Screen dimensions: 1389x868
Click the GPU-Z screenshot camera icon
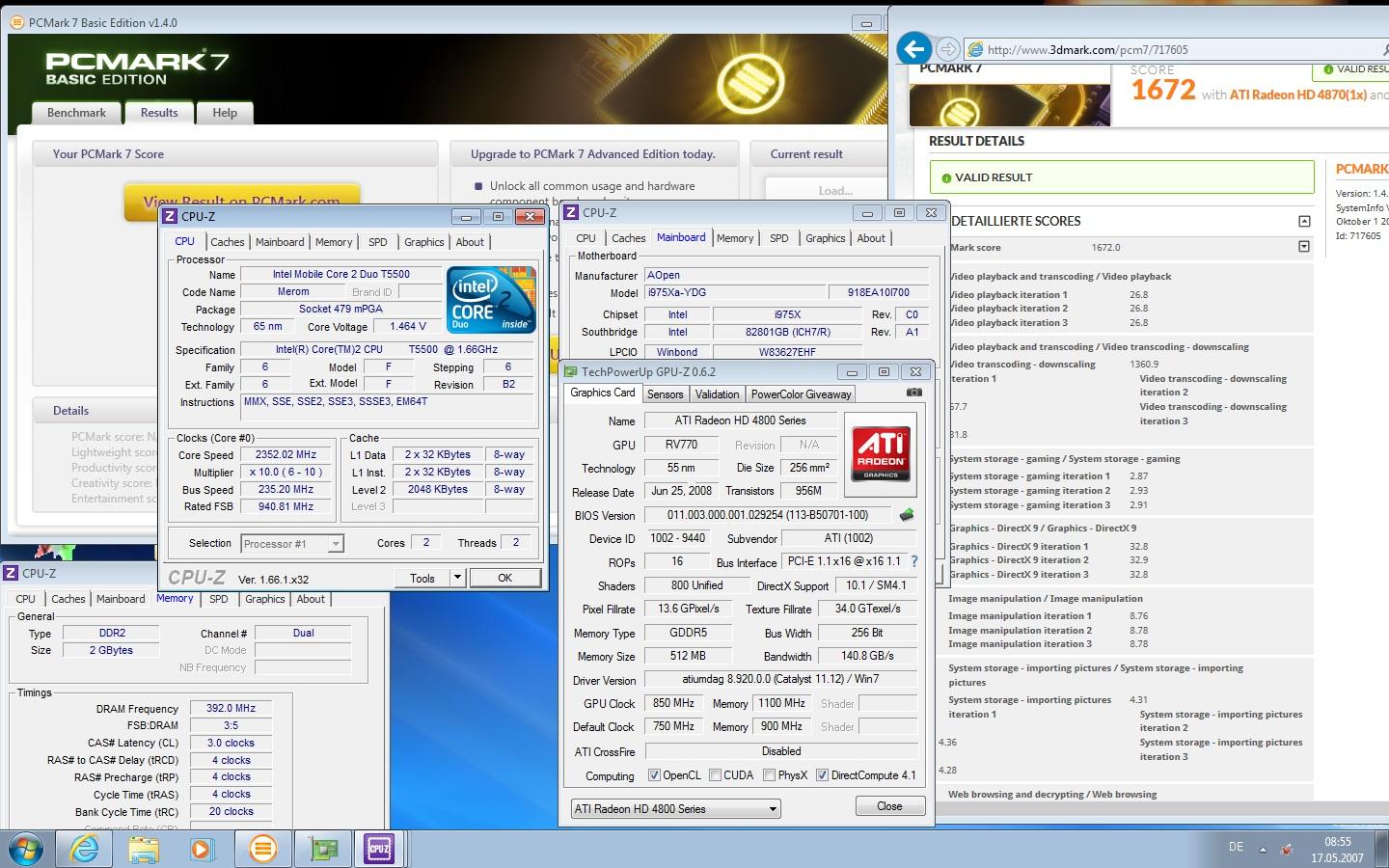click(914, 393)
